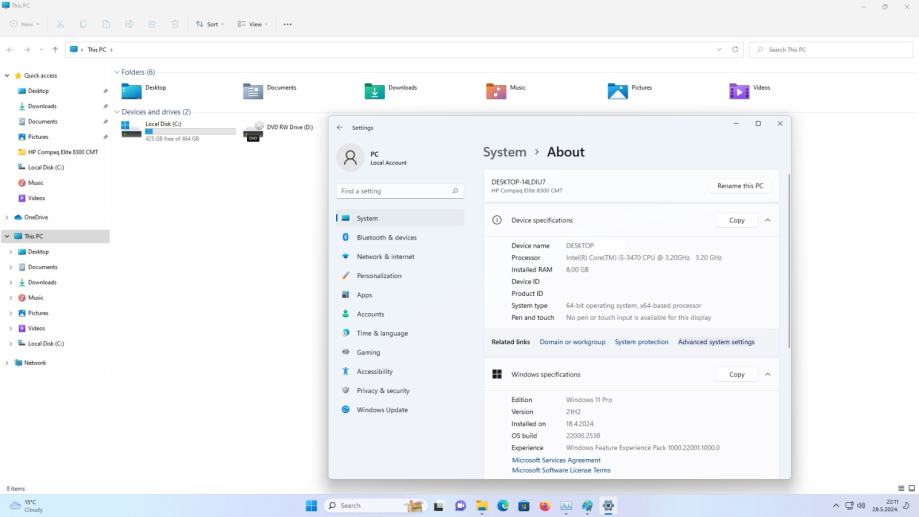Image resolution: width=919 pixels, height=517 pixels.
Task: Select the Pictures folder icon in Folders
Action: [618, 91]
